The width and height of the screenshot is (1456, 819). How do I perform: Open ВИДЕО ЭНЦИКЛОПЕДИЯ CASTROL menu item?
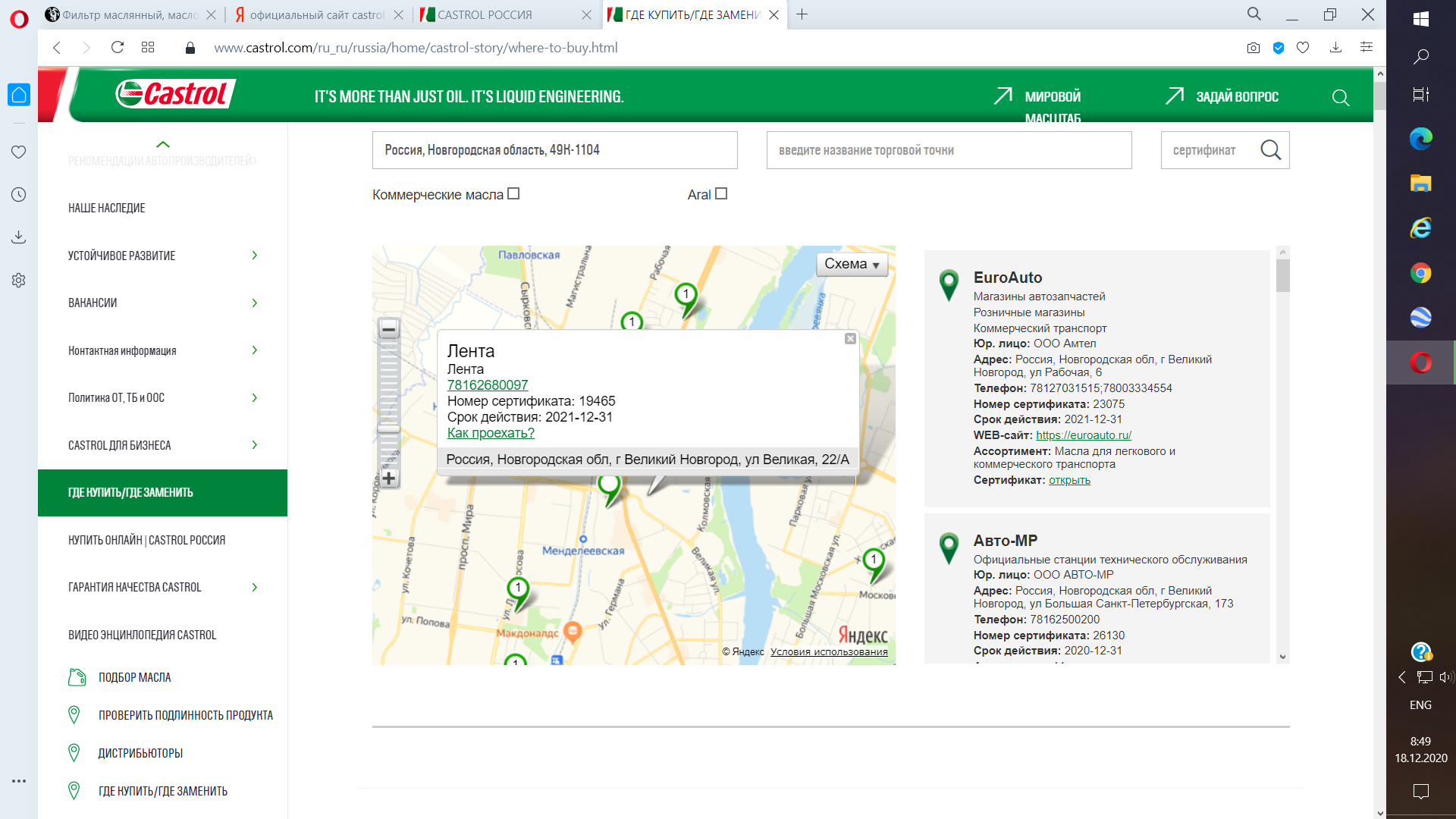pyautogui.click(x=142, y=635)
